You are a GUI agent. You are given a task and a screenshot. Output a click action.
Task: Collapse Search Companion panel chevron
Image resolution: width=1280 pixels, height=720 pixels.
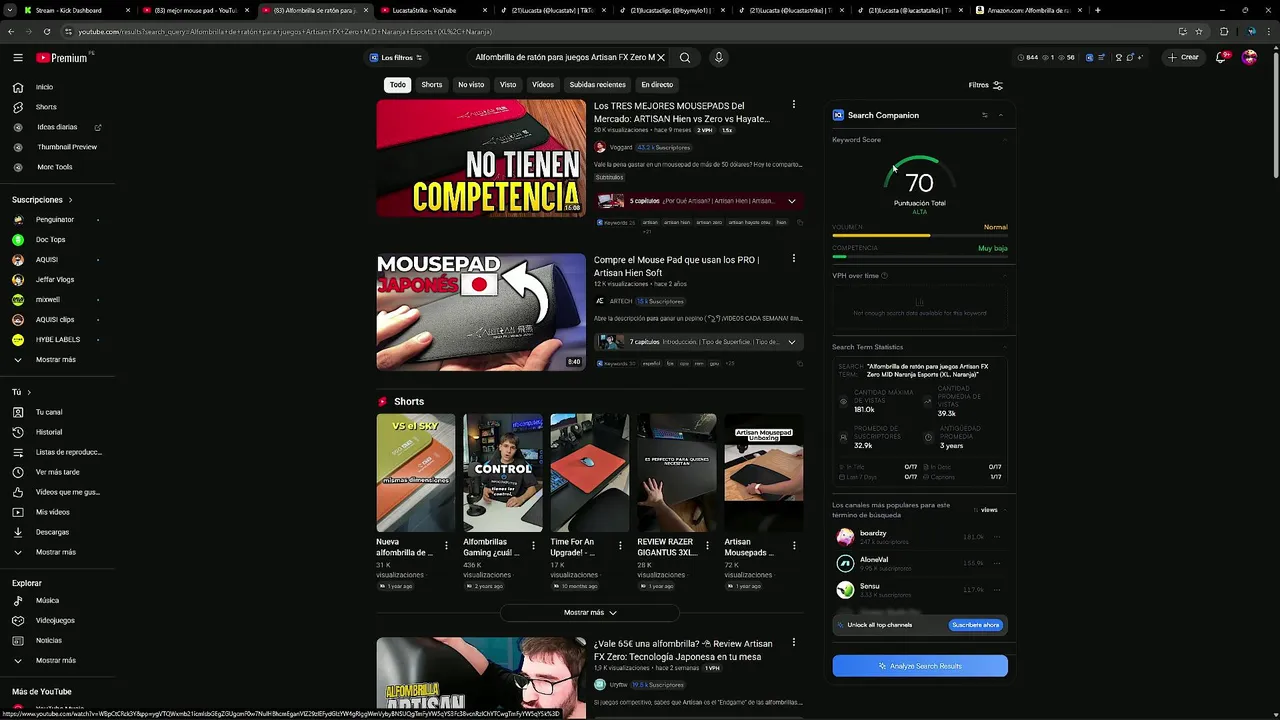(1001, 115)
